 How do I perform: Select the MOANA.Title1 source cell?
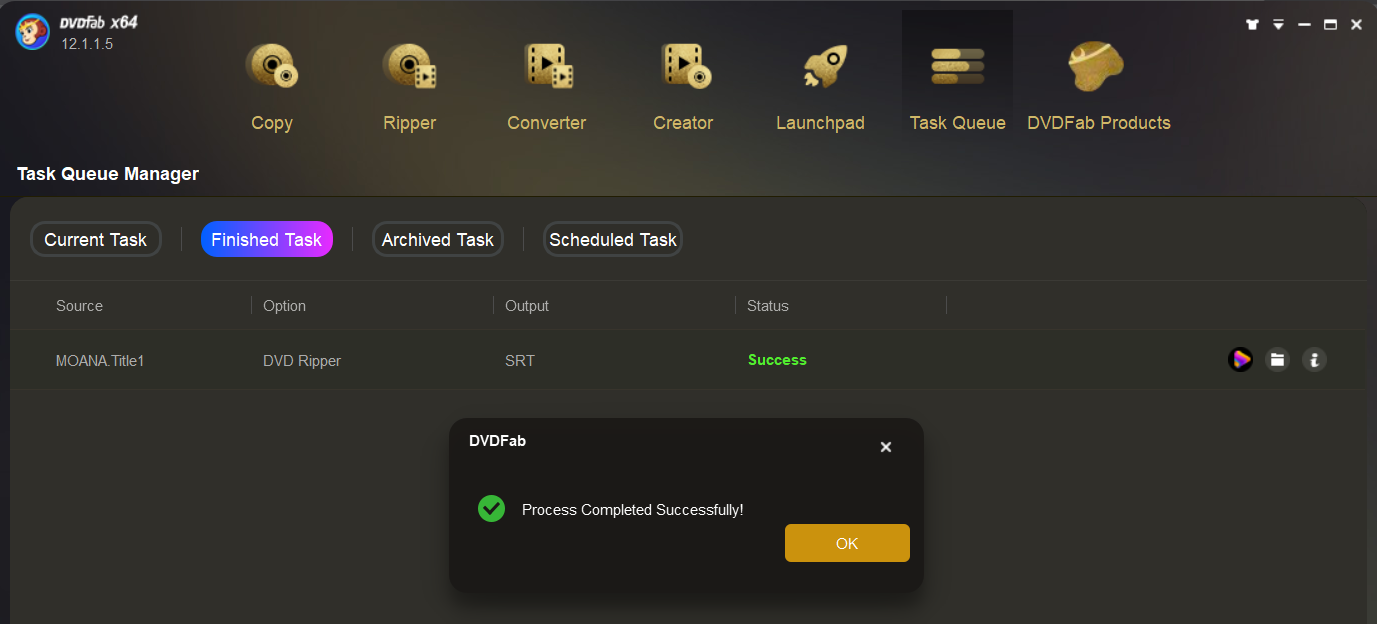coord(100,360)
